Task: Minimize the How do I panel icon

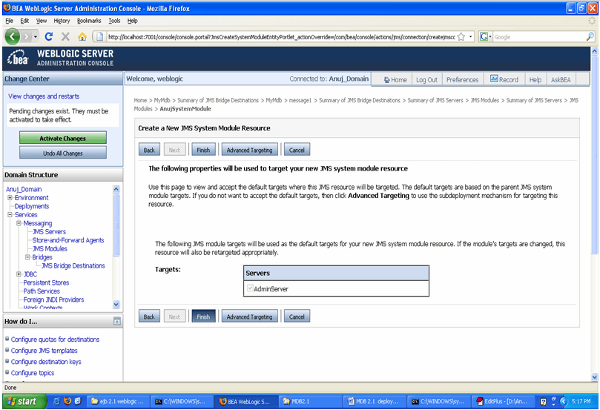Action: click(117, 321)
